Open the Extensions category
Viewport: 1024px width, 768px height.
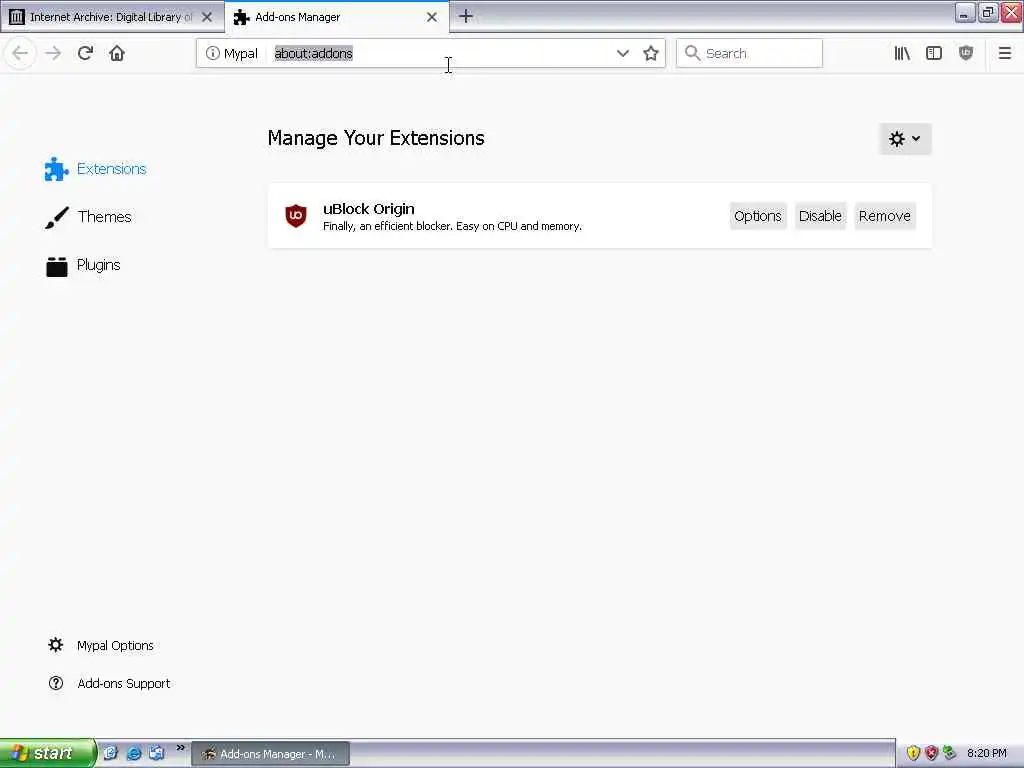click(x=95, y=169)
